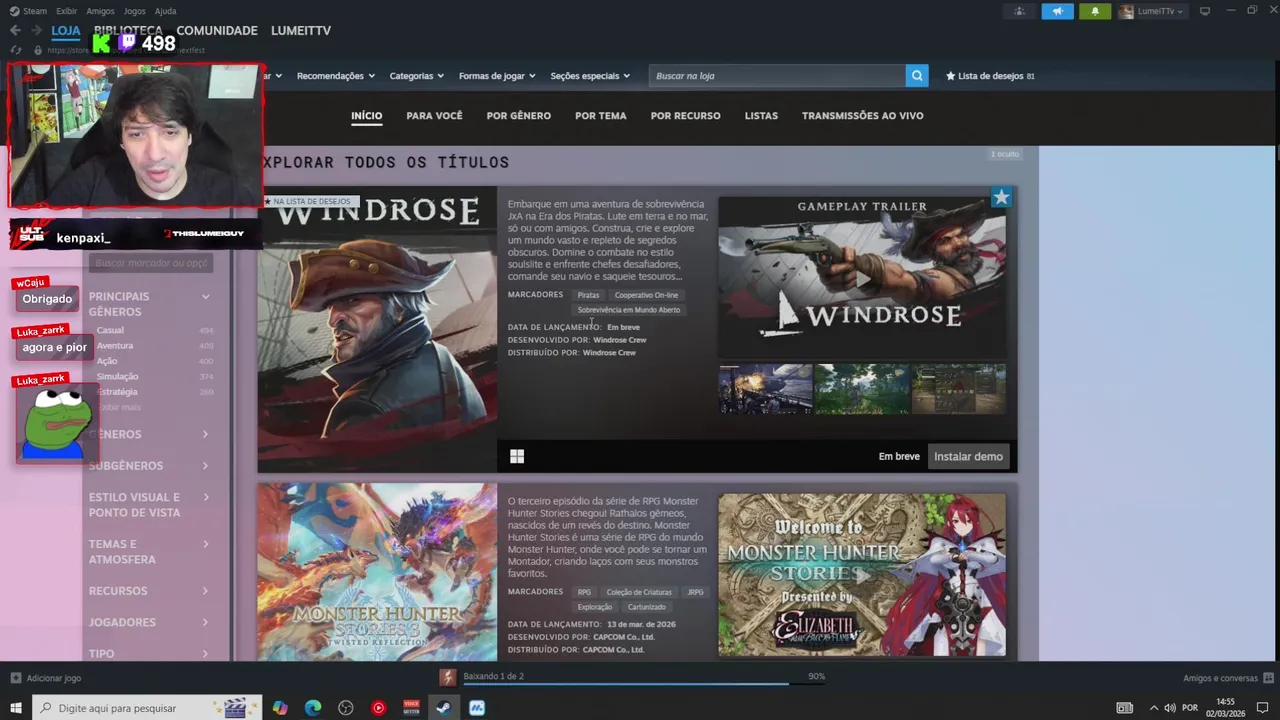Viewport: 1280px width, 720px height.
Task: Select the PARA VOCÊ tab
Action: (434, 116)
